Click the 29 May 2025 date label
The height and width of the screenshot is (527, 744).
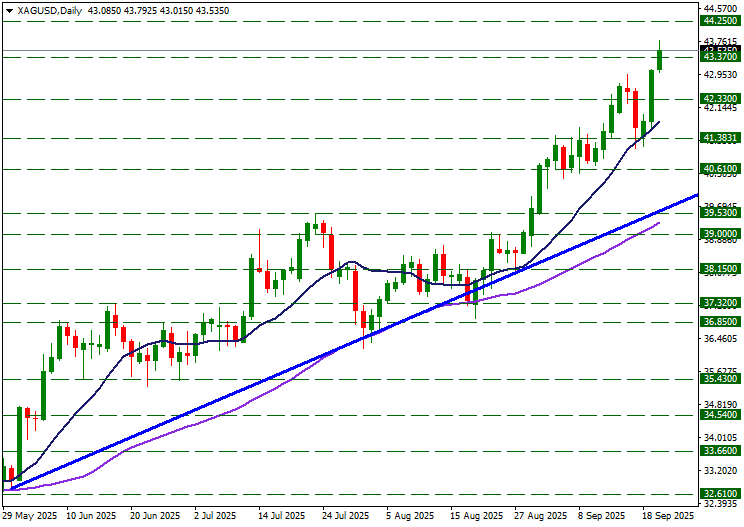(30, 516)
